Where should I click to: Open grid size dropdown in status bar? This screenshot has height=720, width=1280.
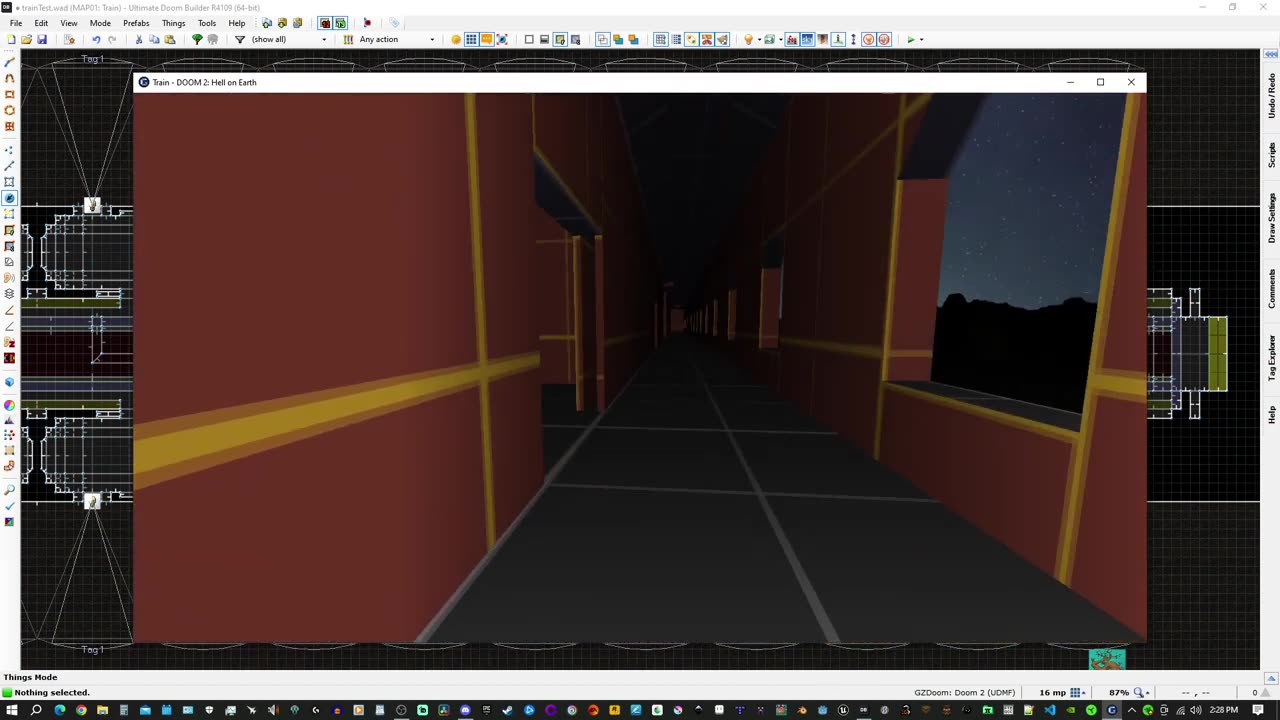[x=1078, y=692]
